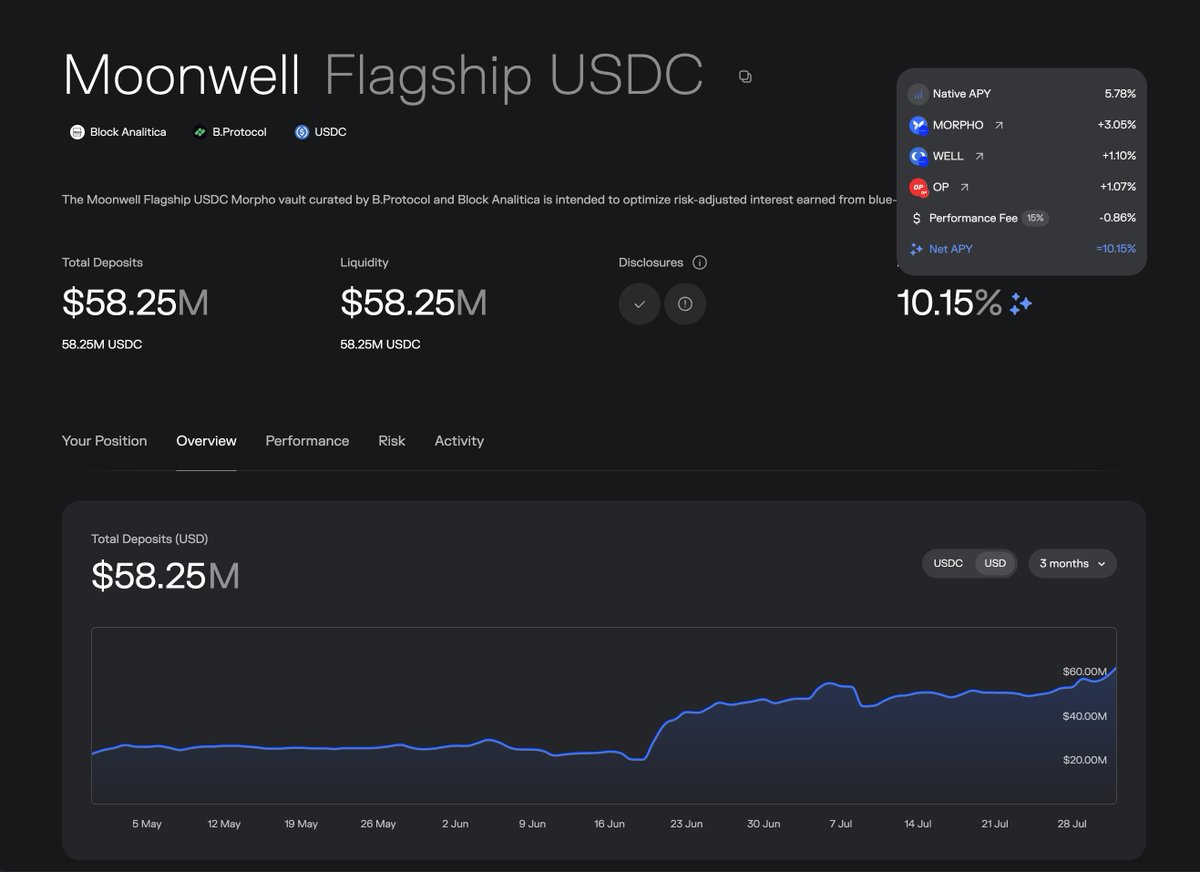This screenshot has height=872, width=1200.
Task: Open the 3 months range dropdown
Action: (1072, 564)
